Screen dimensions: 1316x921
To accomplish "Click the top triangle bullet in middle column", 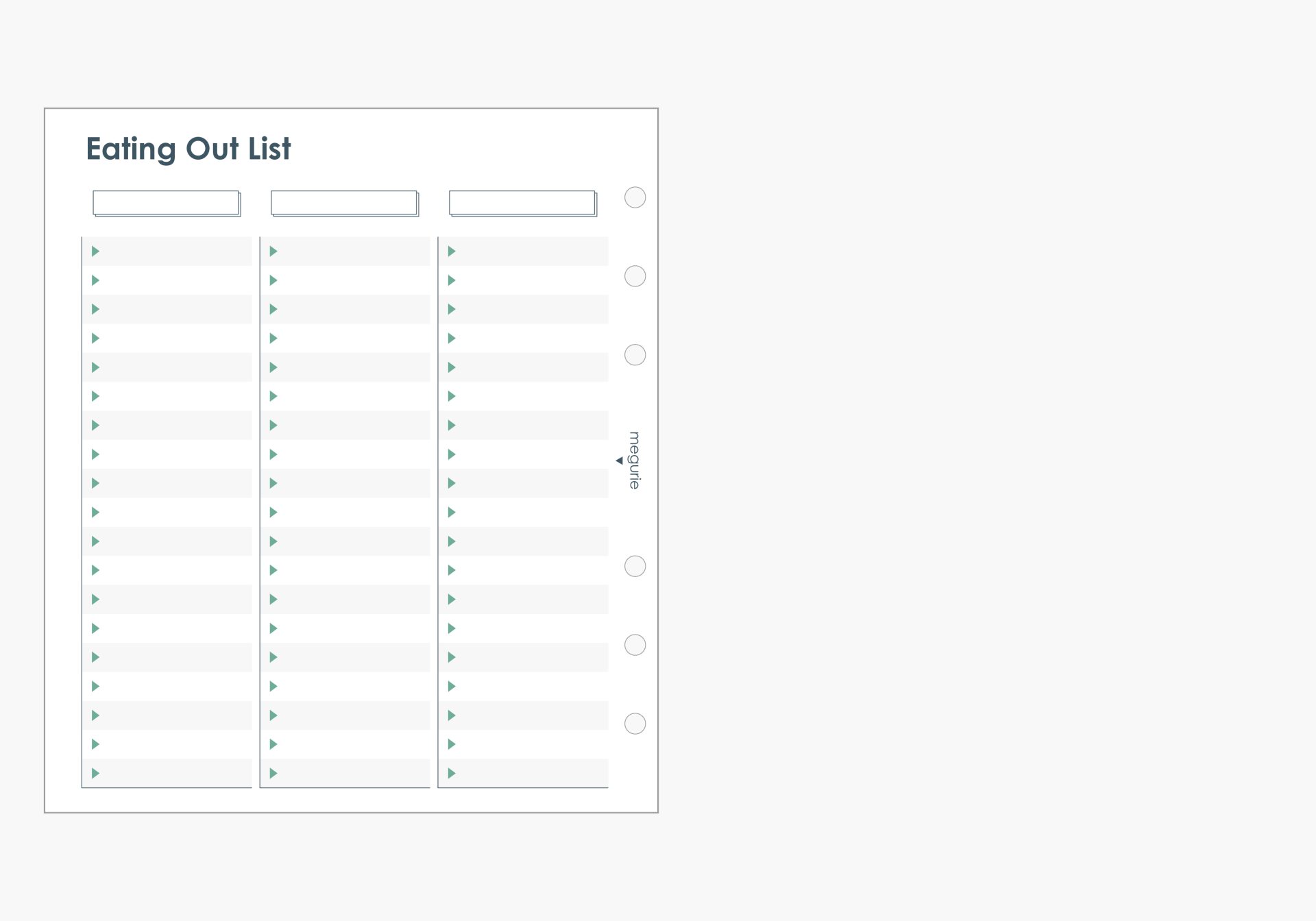I will pos(273,251).
